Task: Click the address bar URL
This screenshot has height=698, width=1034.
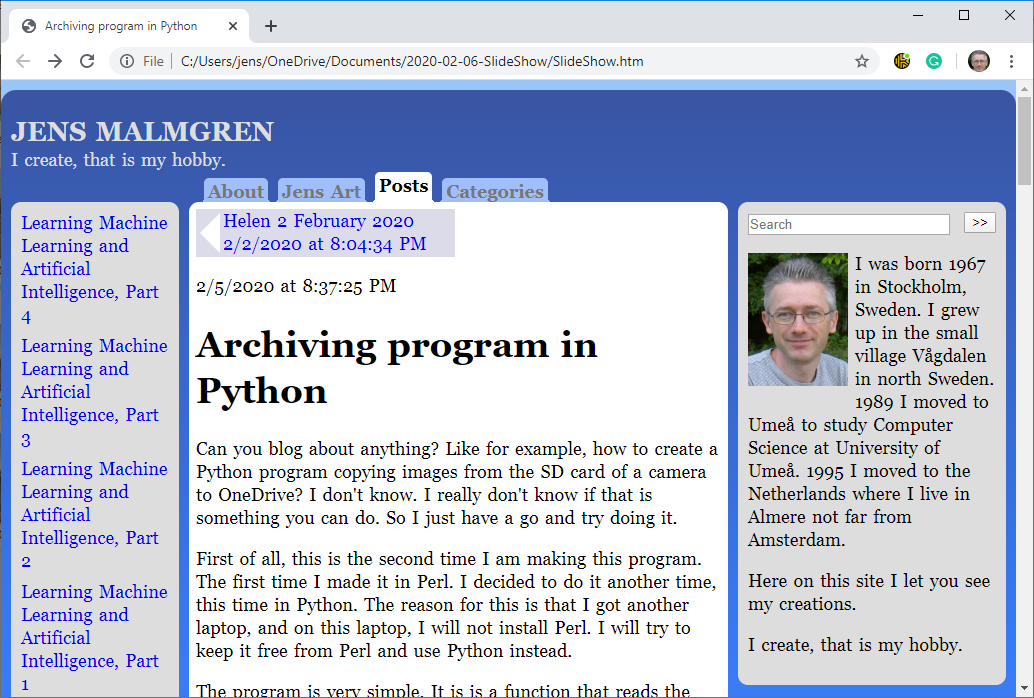Action: click(412, 61)
